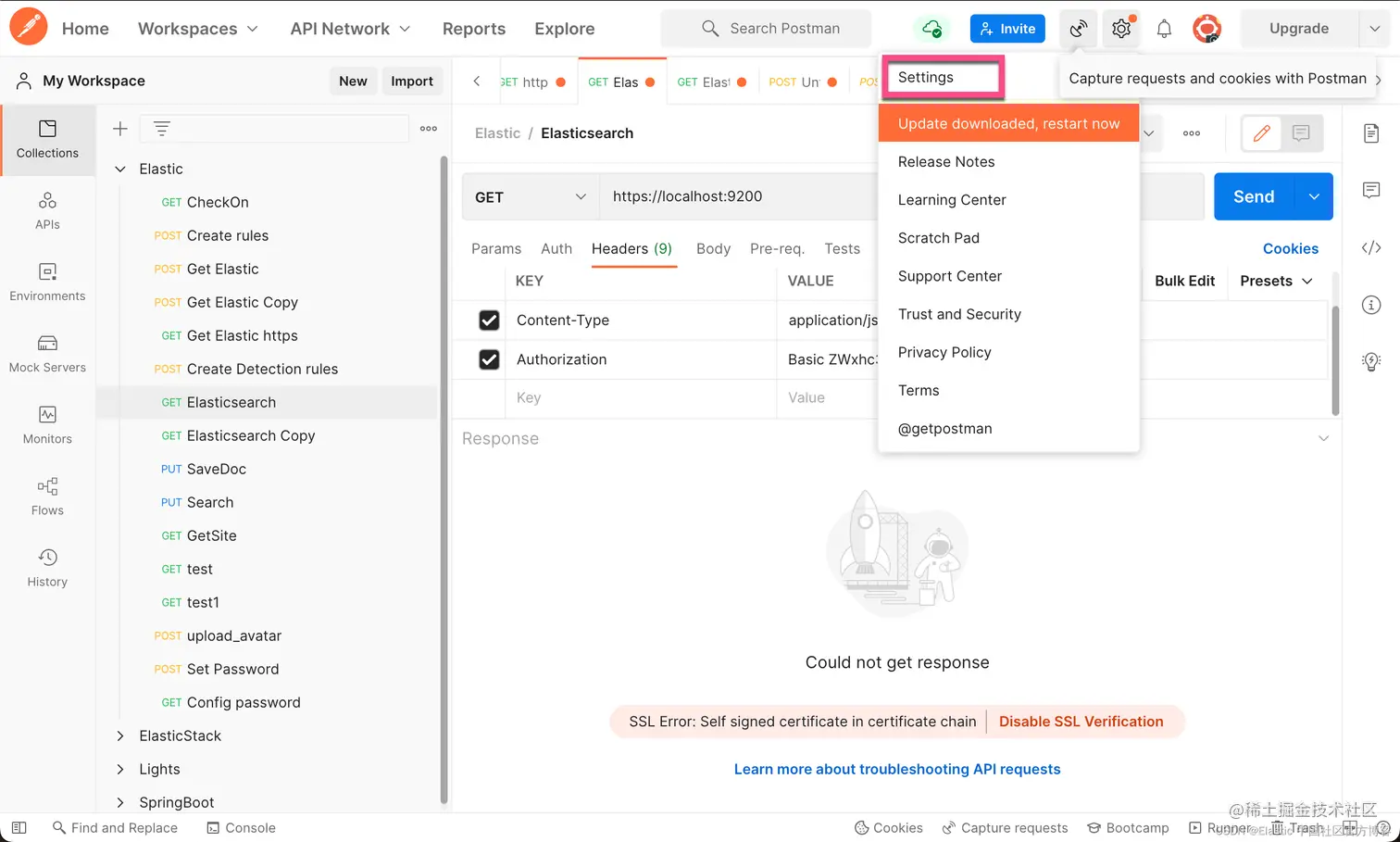Uncheck the Content-Type header checkbox
The width and height of the screenshot is (1400, 842).
pyautogui.click(x=489, y=320)
